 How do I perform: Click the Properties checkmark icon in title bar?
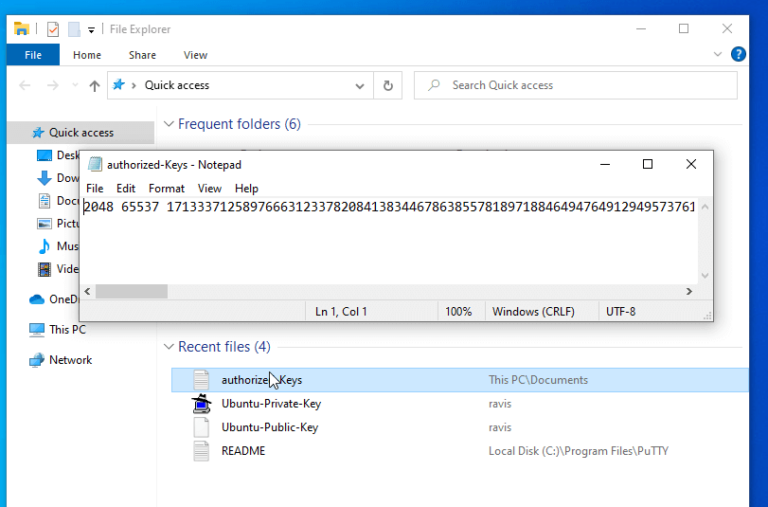point(53,29)
